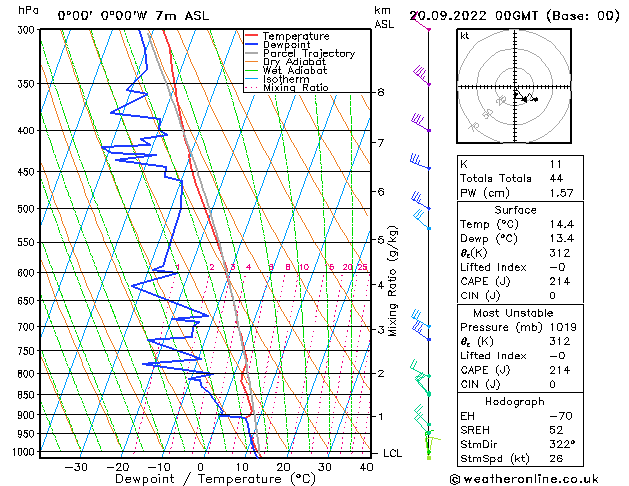Viewport: 629px width, 486px height.
Task: Click the hodograph chart center
Action: click(x=515, y=87)
